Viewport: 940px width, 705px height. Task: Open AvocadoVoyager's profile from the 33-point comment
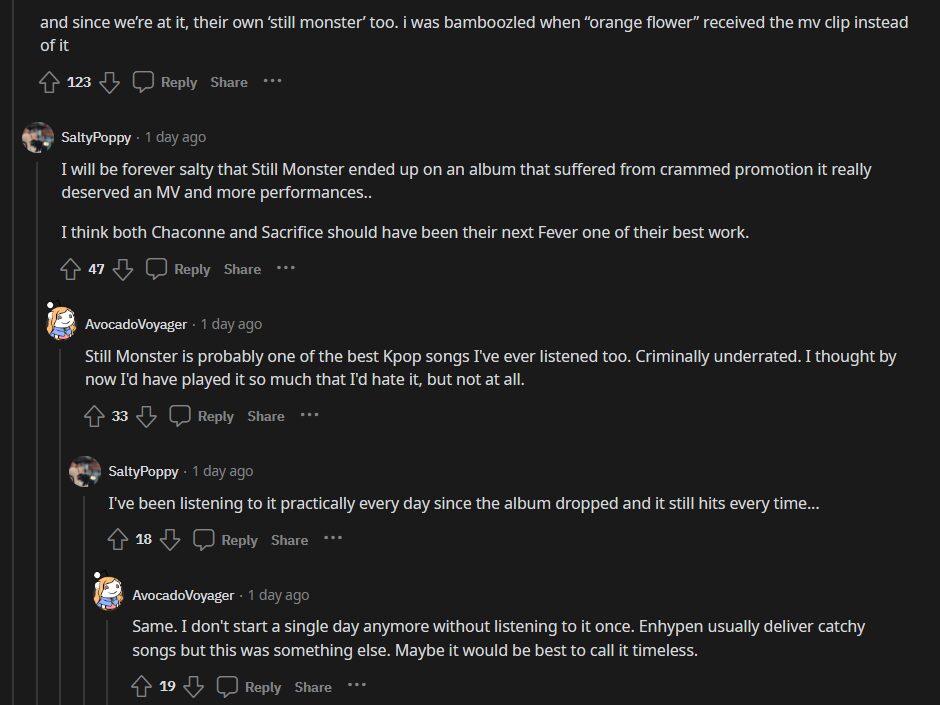tap(136, 324)
